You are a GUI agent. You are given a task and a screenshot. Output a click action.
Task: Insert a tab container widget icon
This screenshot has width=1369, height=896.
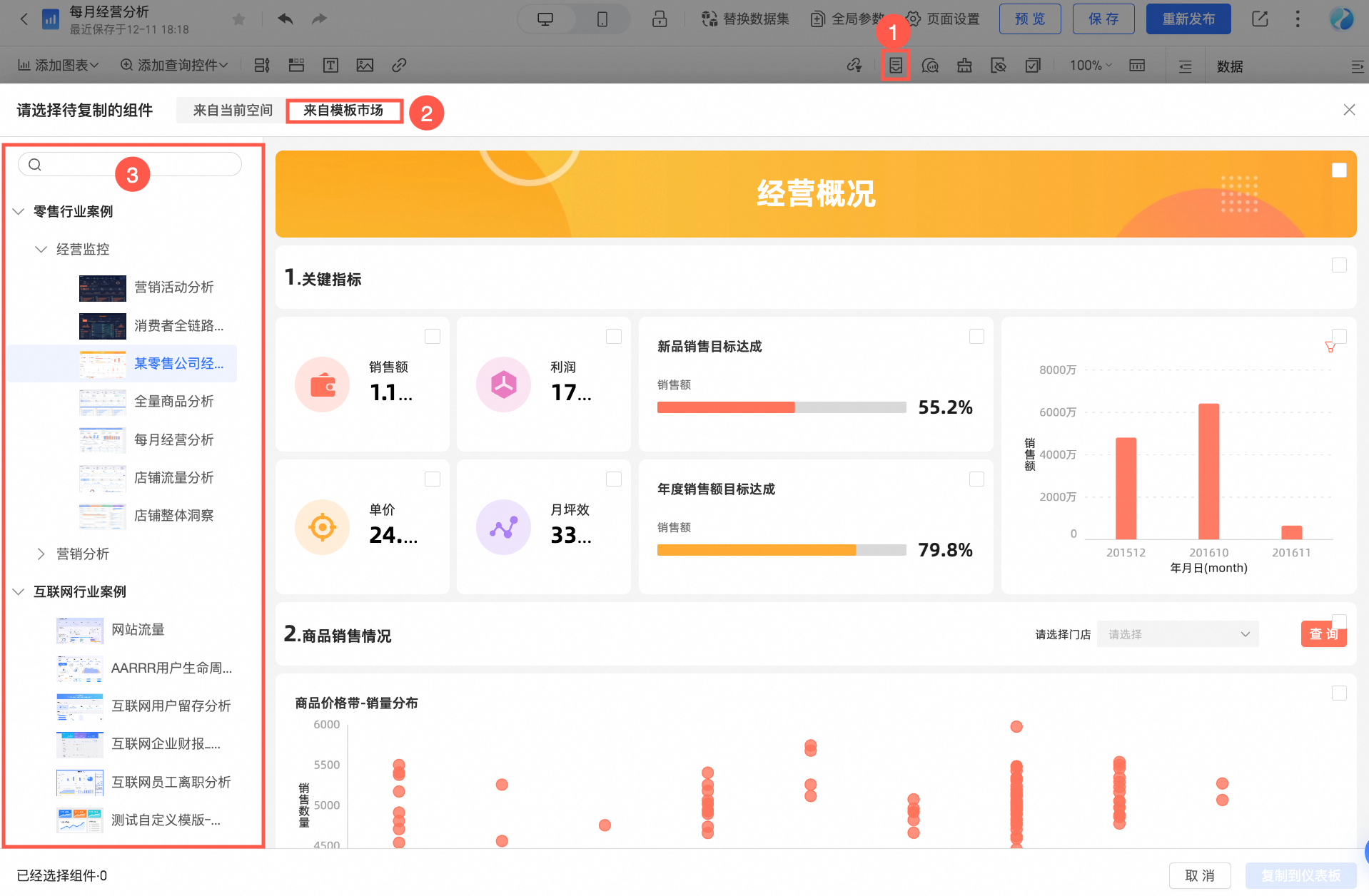296,66
